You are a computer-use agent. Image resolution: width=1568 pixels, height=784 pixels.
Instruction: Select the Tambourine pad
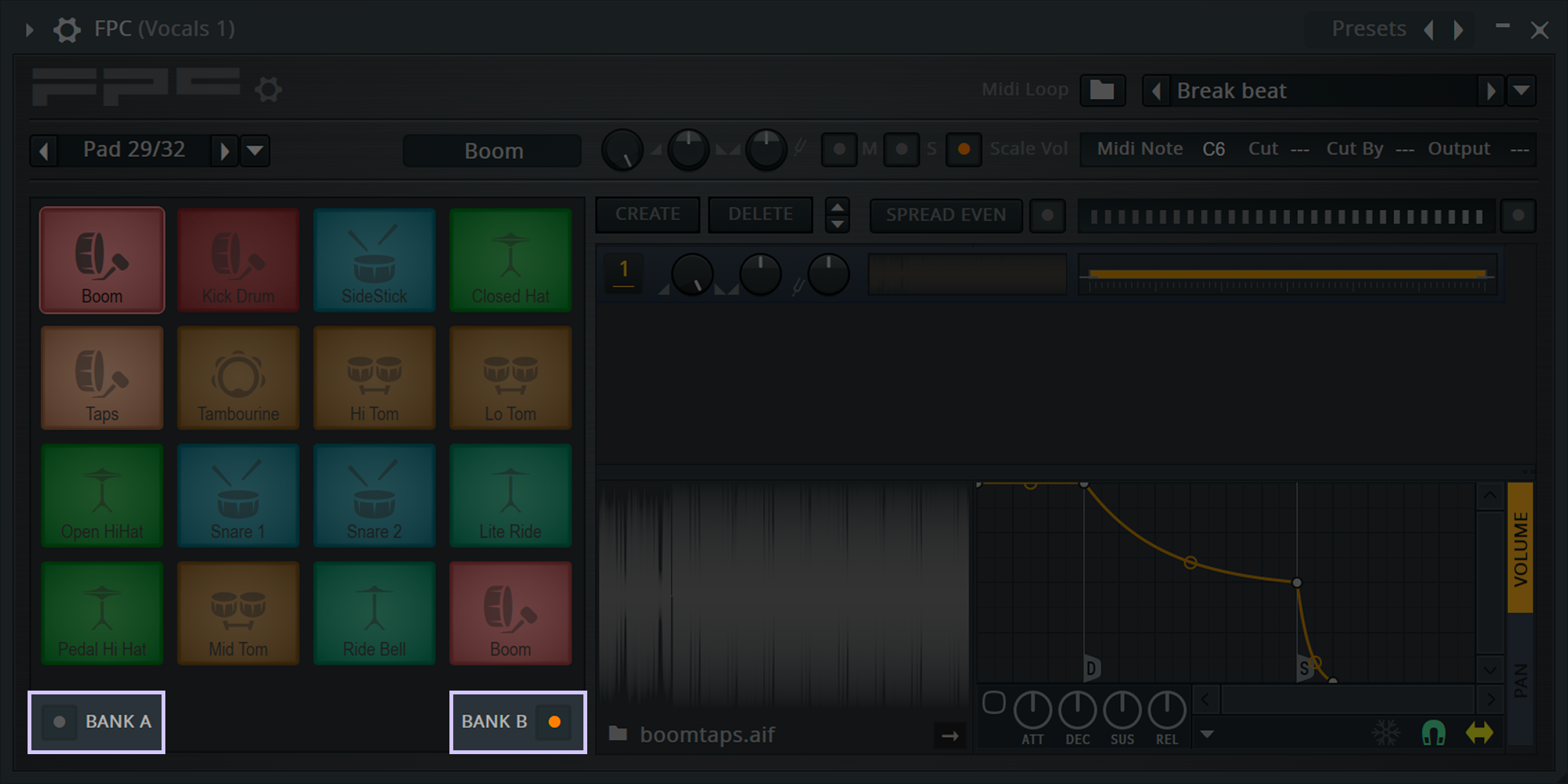(238, 377)
